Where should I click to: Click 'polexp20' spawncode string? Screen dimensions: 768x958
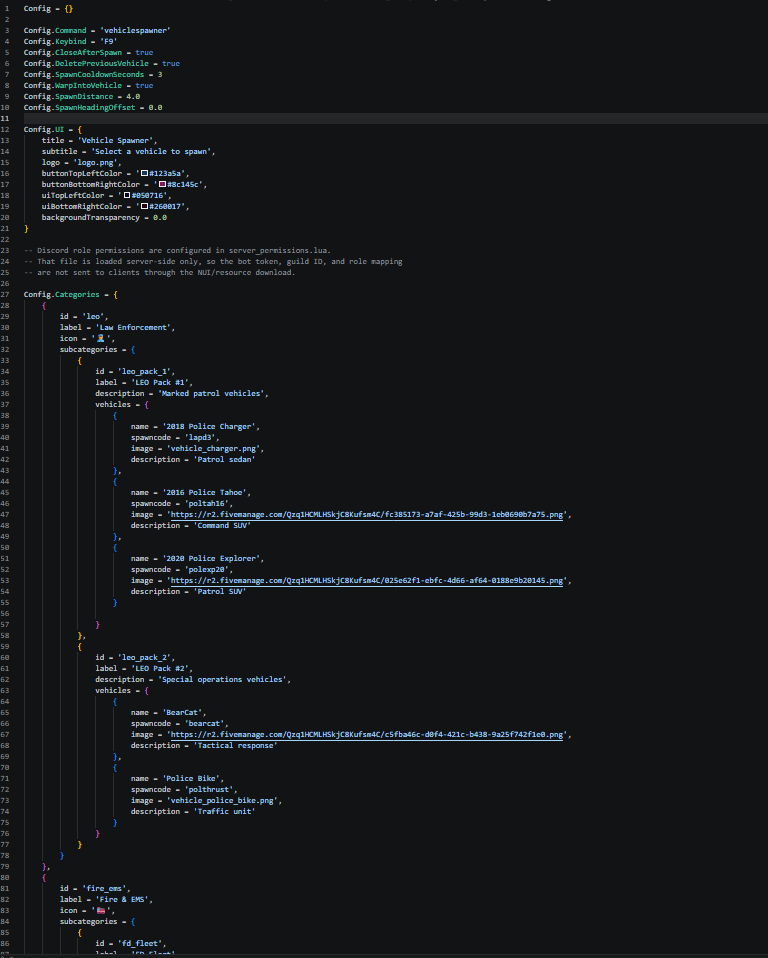[x=207, y=569]
